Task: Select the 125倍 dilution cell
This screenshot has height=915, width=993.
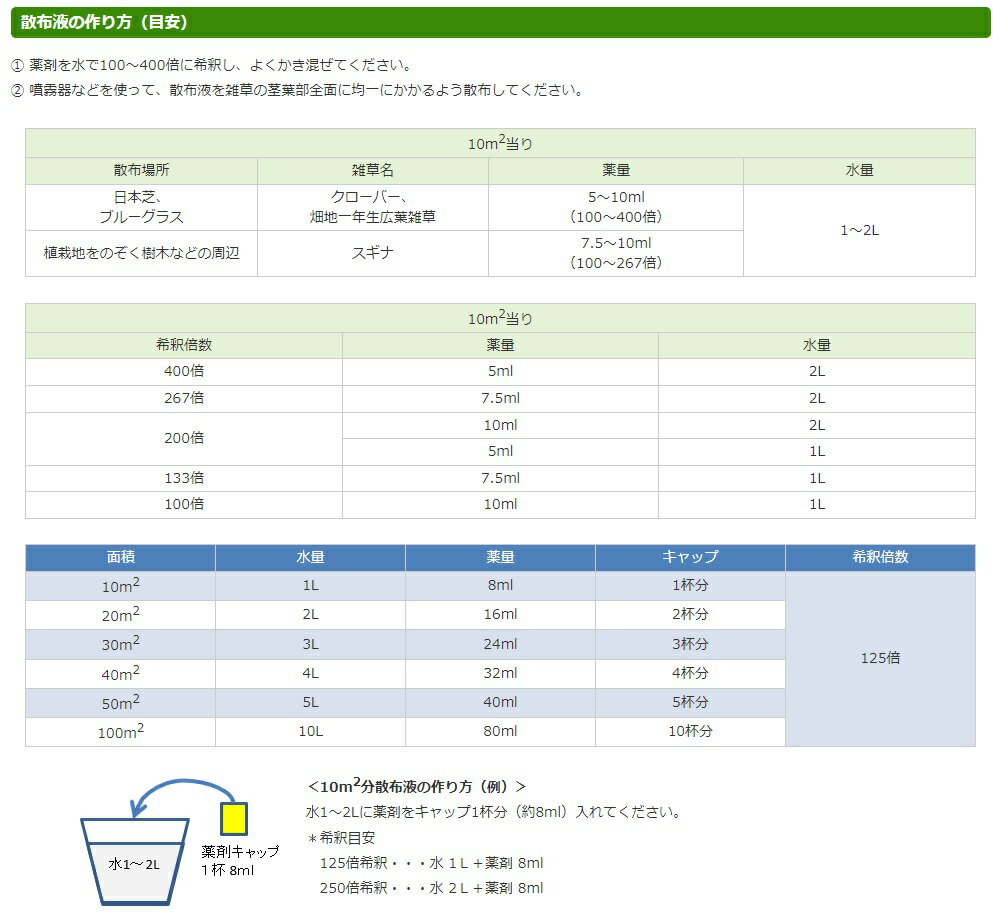Action: tap(880, 658)
